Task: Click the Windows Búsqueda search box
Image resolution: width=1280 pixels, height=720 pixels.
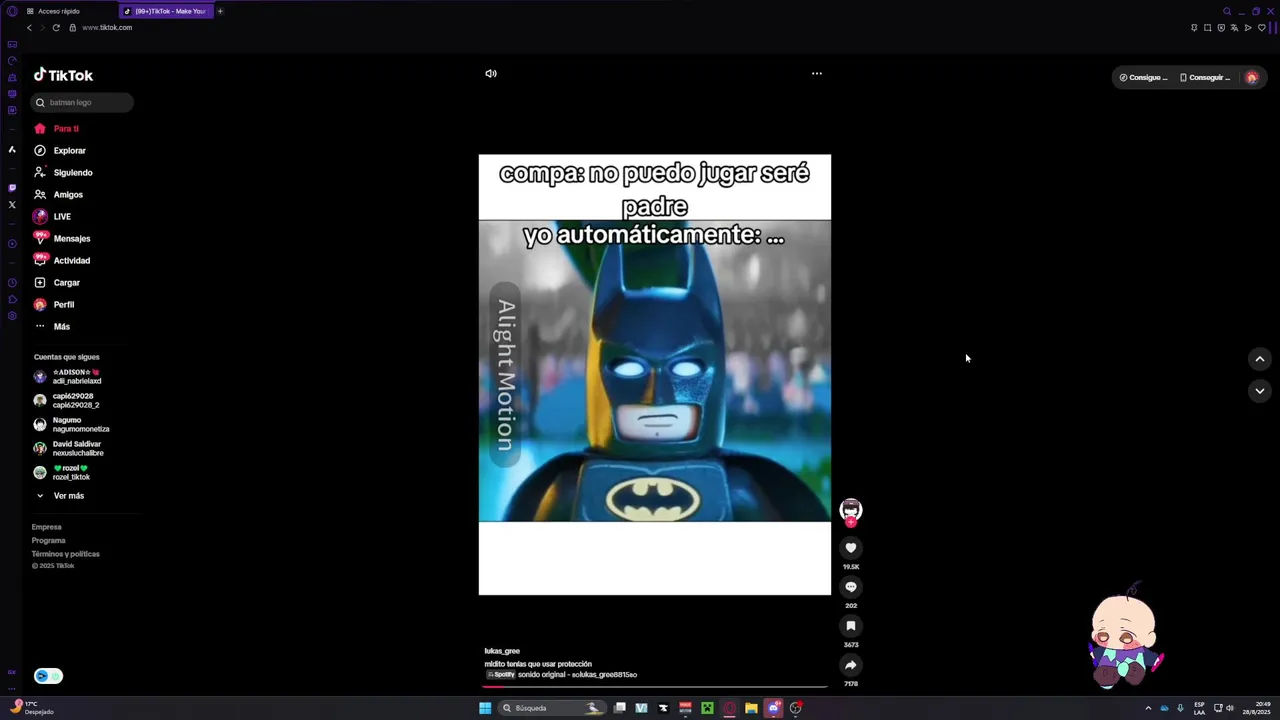Action: pos(553,708)
